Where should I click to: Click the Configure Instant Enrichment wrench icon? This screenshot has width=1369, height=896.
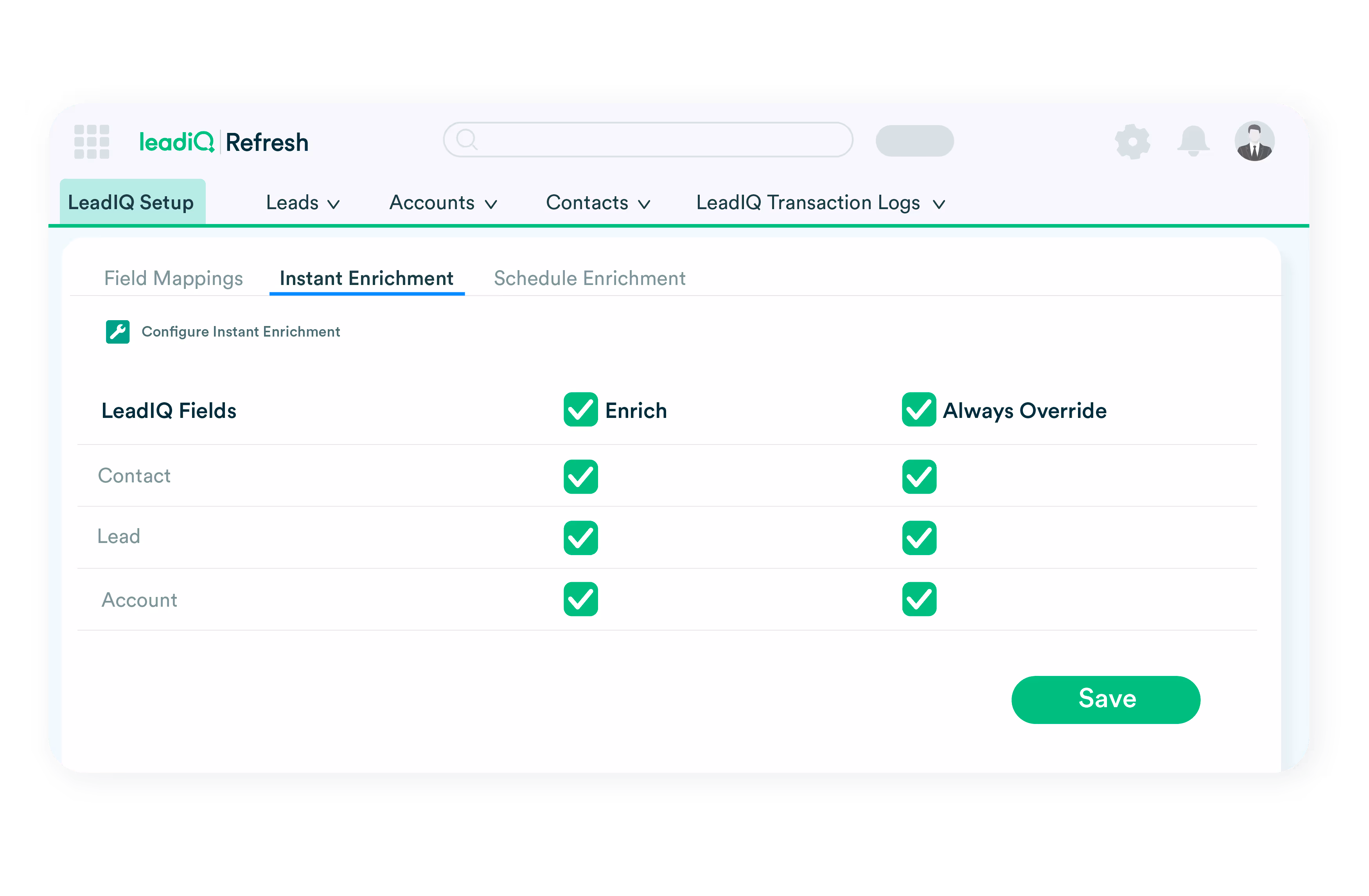(x=118, y=332)
